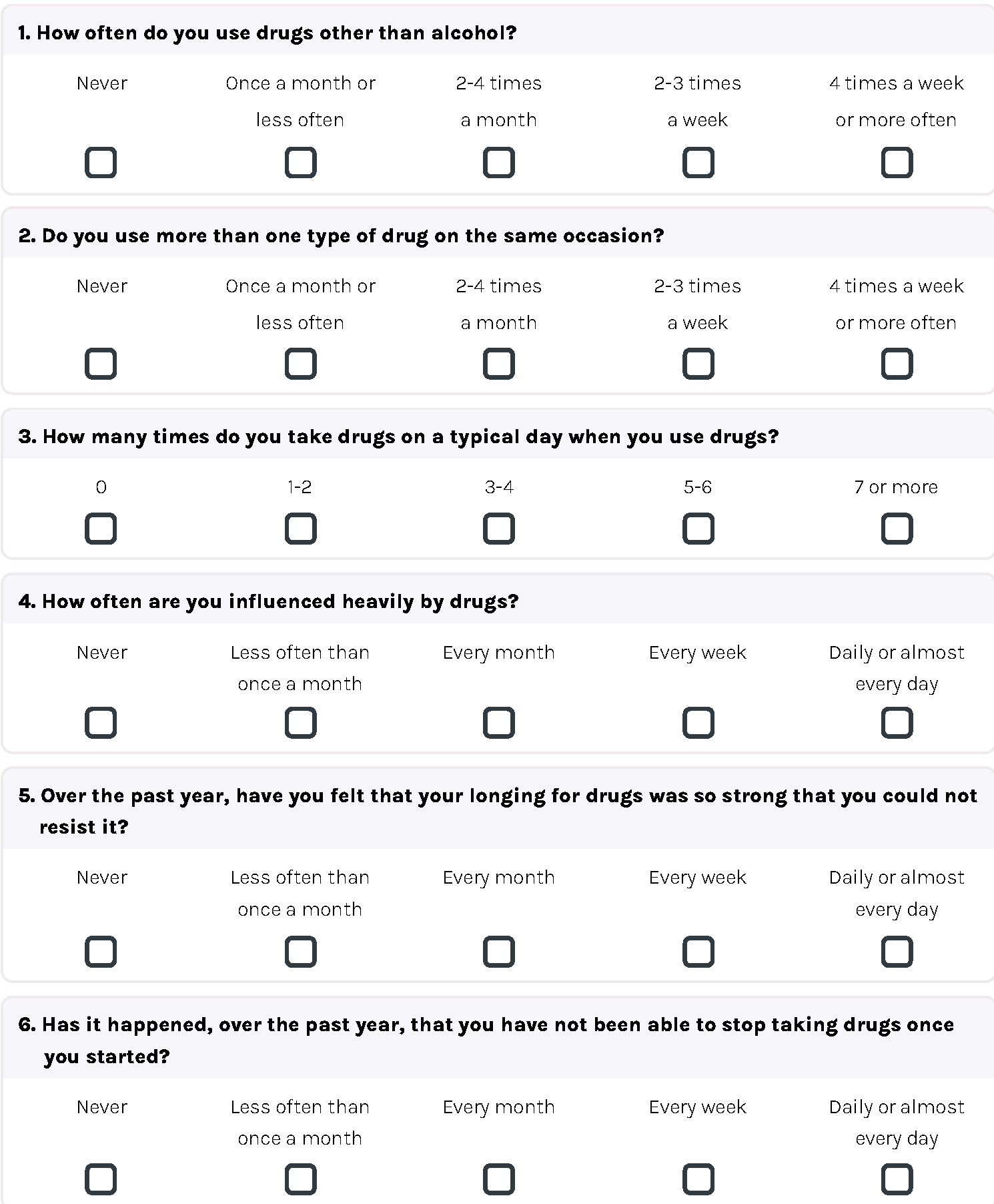The width and height of the screenshot is (994, 1204).
Task: Select '2-4 times a month' for question 1
Action: pos(499,163)
